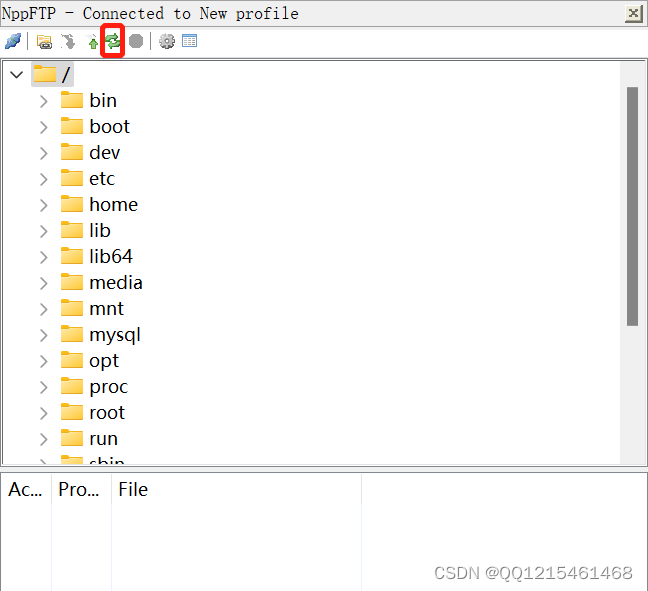Click the run folder icon
Viewport: 648px width, 591px height.
point(72,438)
